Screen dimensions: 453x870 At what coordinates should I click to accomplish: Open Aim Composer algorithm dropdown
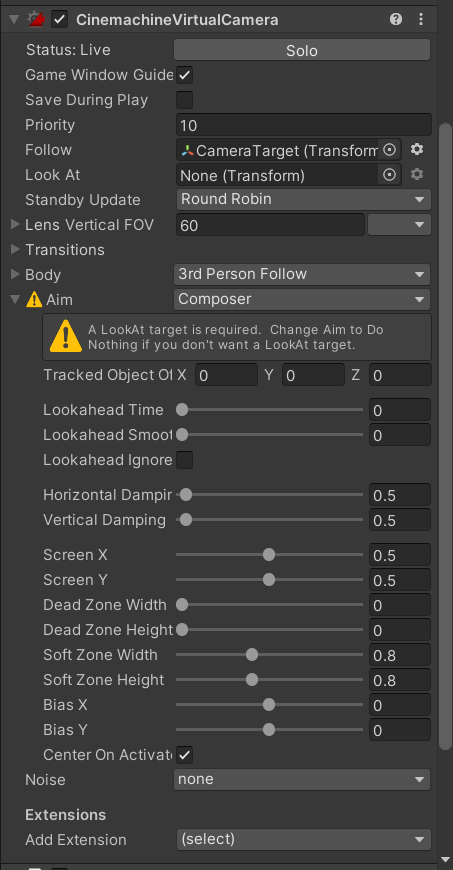coord(302,299)
